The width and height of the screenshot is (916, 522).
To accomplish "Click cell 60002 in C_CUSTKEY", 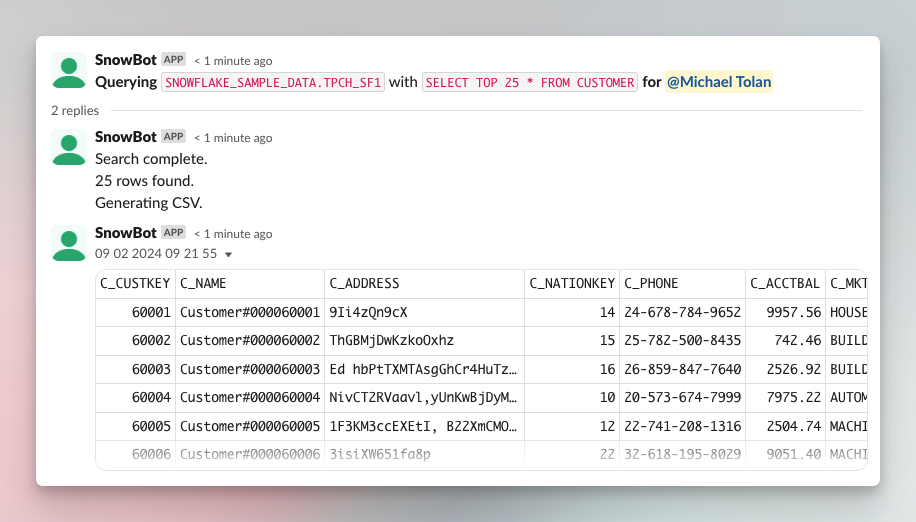I will [136, 340].
